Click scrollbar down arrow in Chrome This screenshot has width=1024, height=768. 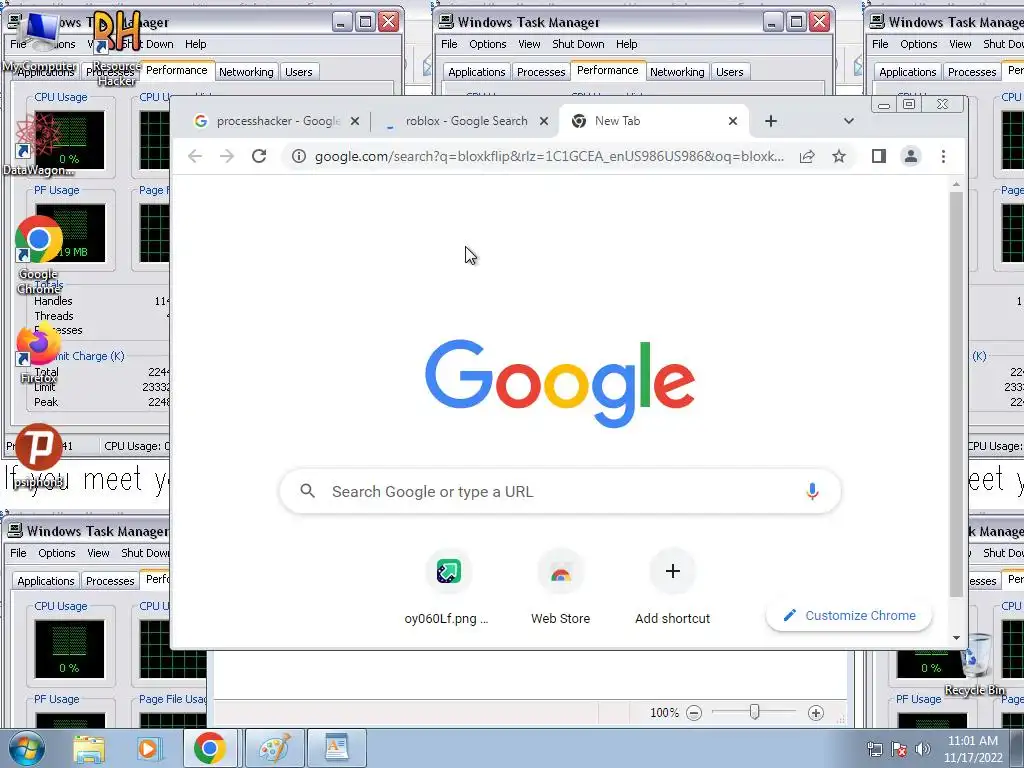(x=956, y=637)
